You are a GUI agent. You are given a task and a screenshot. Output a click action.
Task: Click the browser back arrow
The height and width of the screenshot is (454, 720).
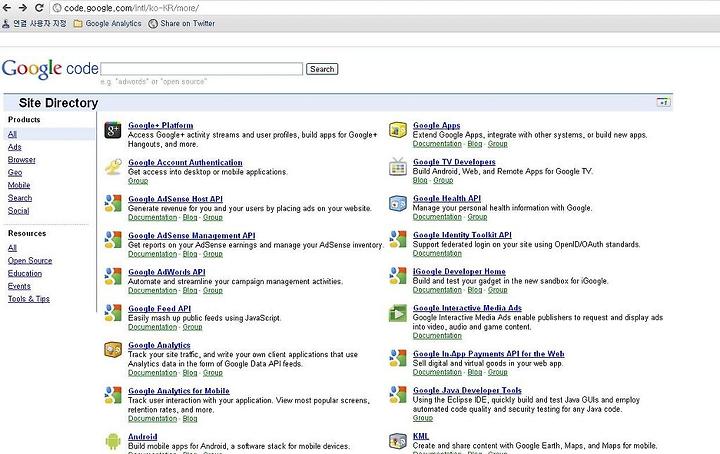[7, 8]
